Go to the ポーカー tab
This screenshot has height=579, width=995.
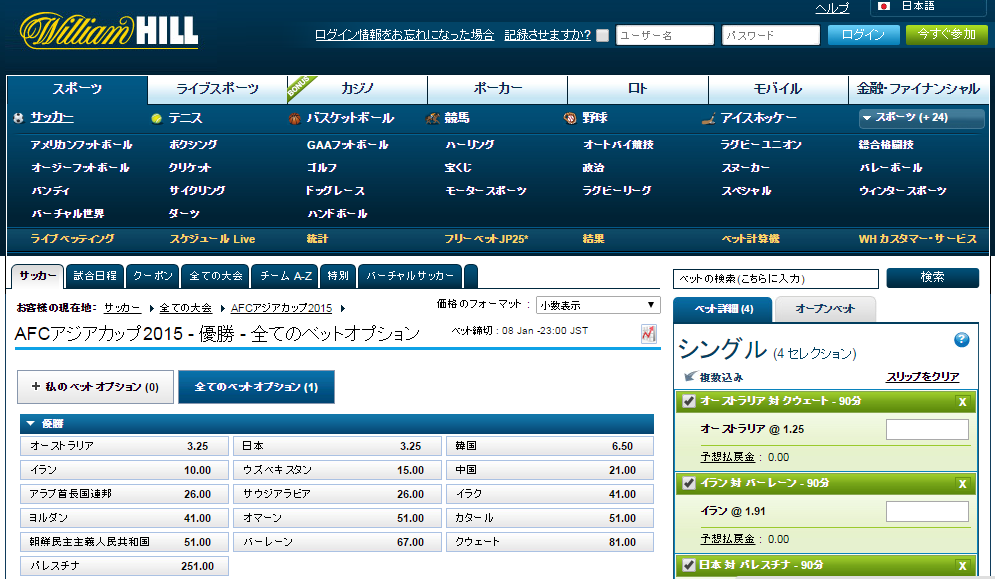(498, 89)
